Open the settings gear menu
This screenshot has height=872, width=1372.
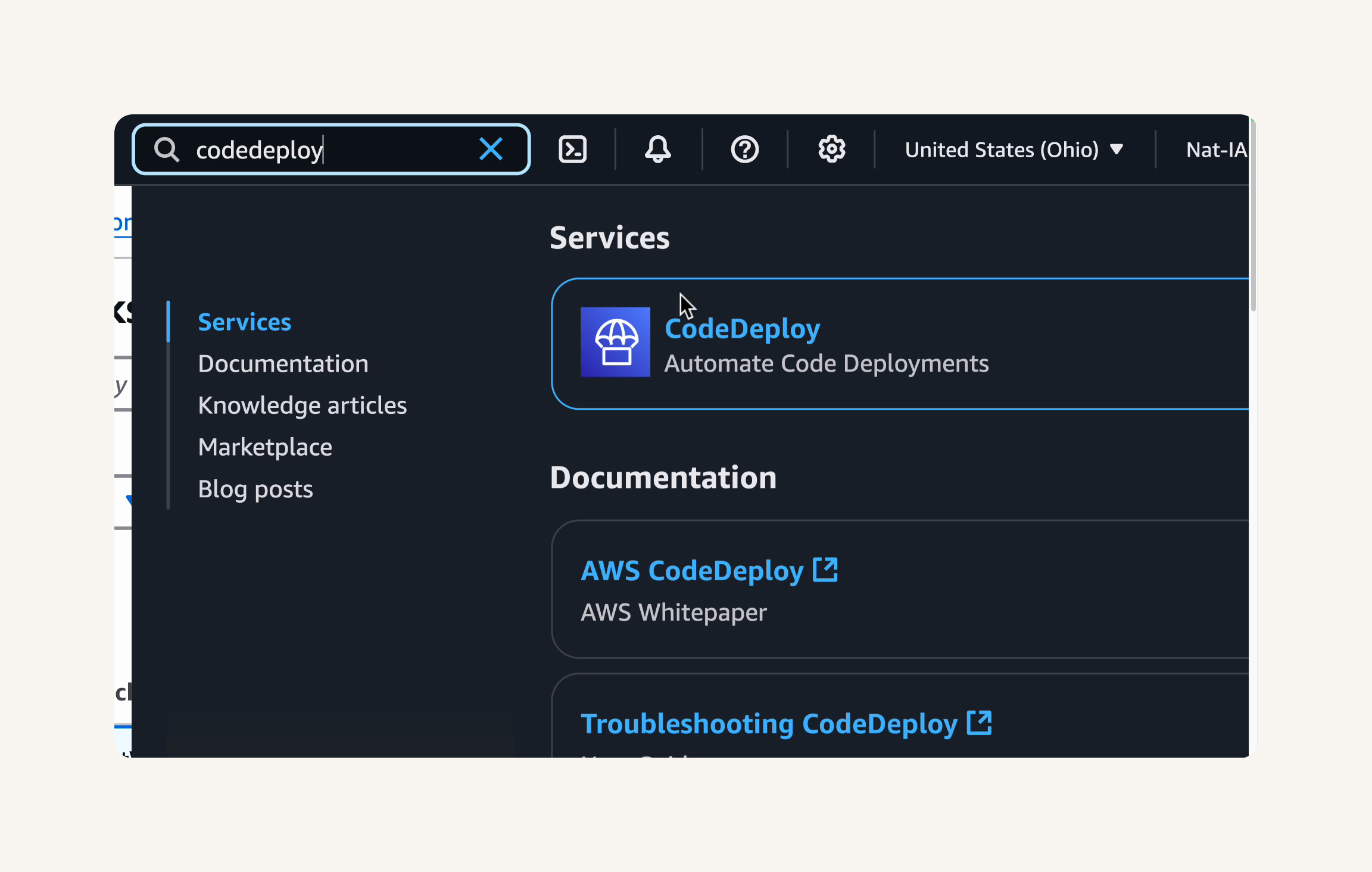point(831,149)
